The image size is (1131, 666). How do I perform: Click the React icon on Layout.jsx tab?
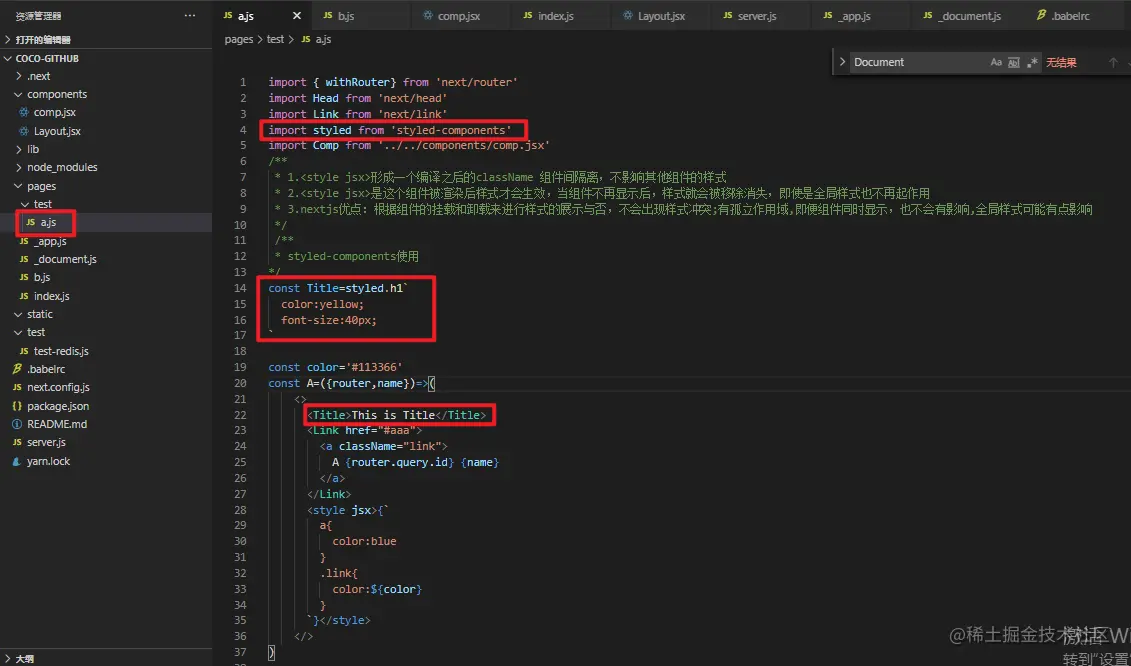628,16
